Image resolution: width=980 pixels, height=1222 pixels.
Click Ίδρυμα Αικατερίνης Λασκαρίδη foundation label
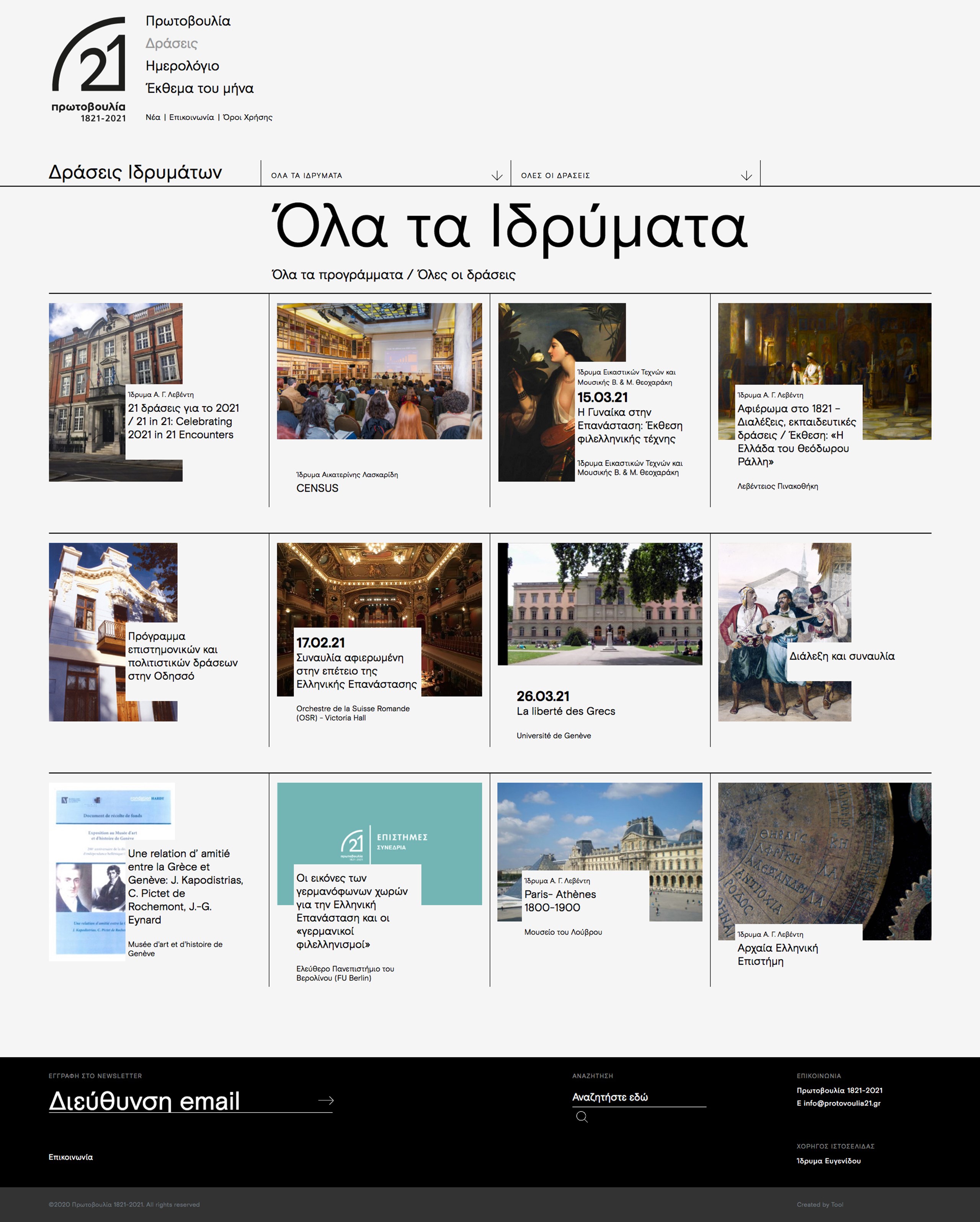click(347, 474)
